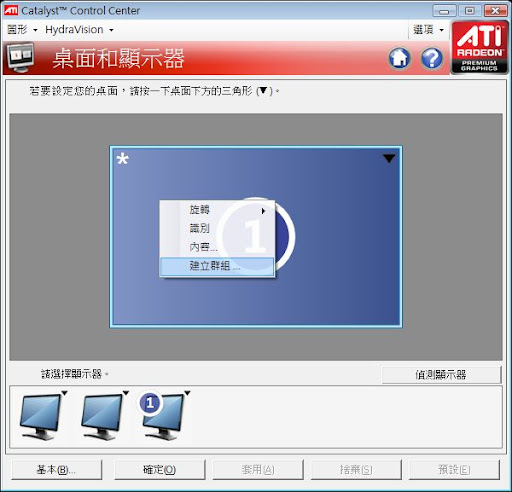Expand the 旋轉 submenu

(217, 210)
